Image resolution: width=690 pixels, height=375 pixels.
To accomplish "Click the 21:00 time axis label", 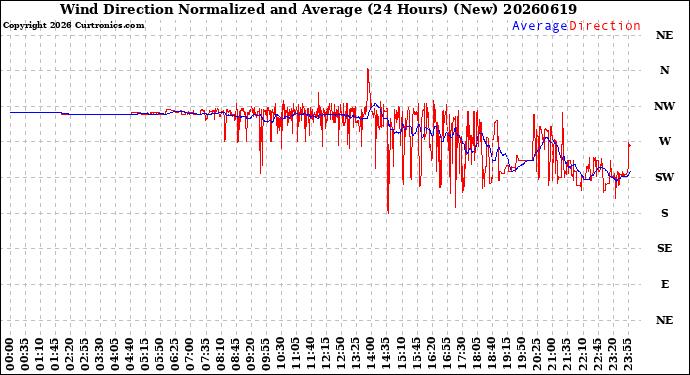I will [x=551, y=355].
